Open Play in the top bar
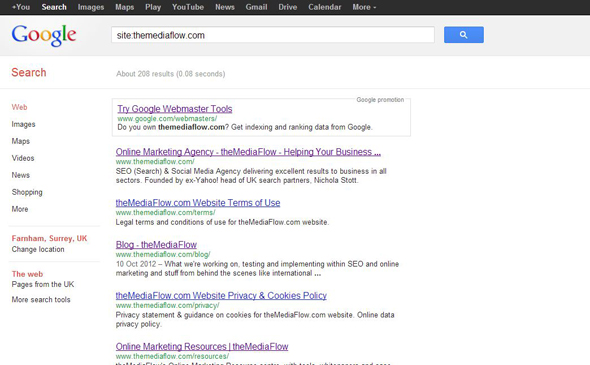The image size is (590, 365). tap(153, 7)
